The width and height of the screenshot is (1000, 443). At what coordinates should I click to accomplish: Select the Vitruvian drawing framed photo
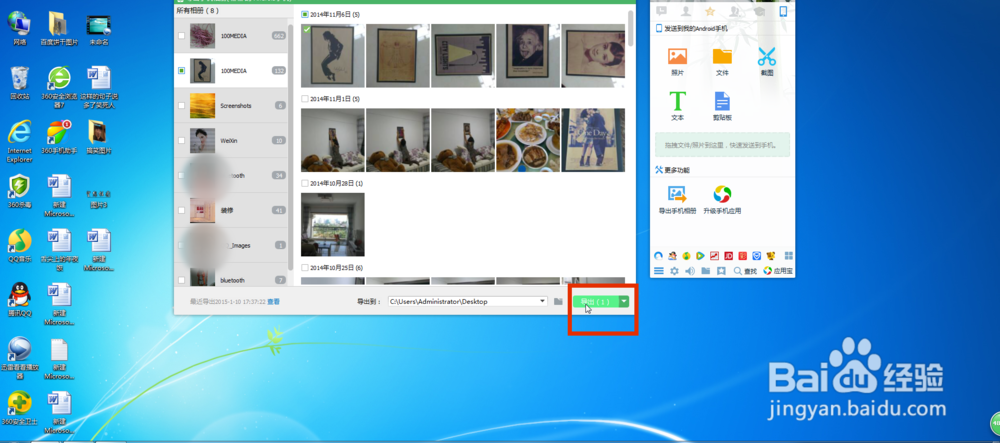coord(398,55)
